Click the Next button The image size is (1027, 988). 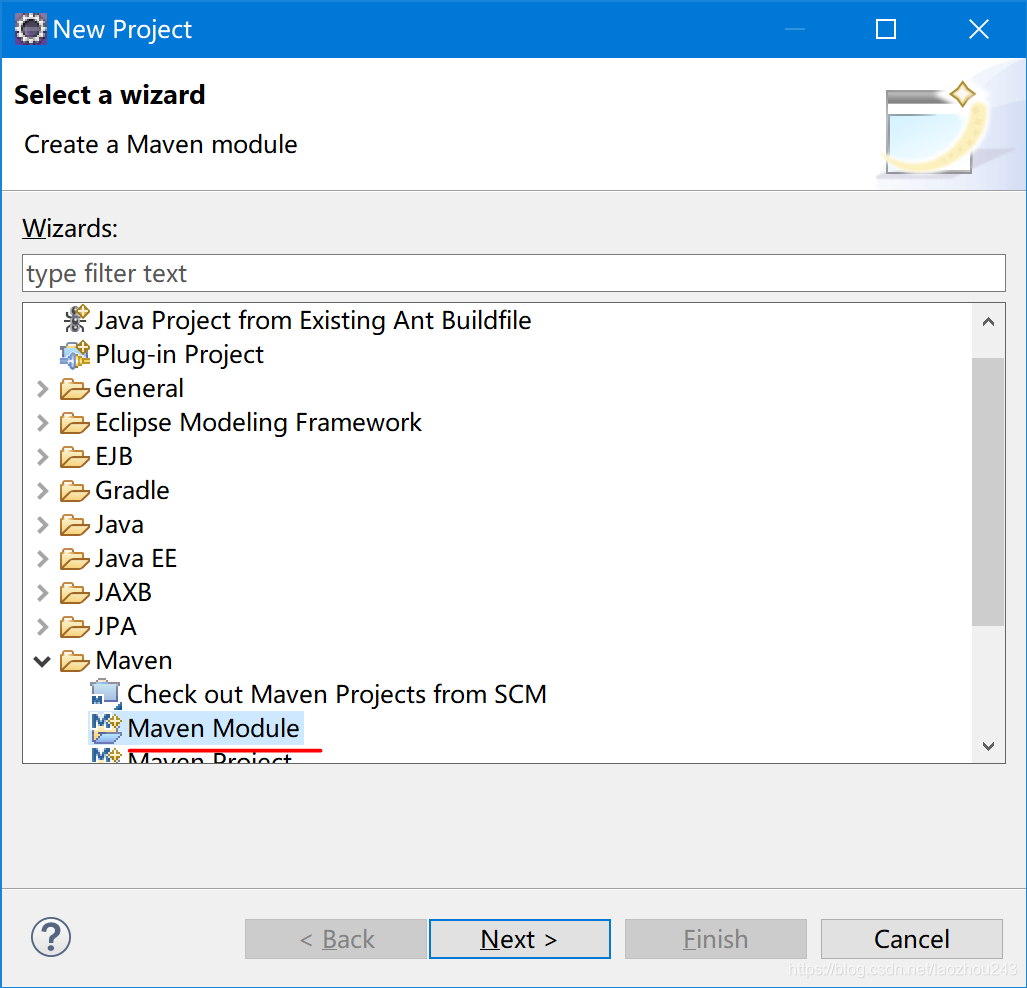coord(519,939)
